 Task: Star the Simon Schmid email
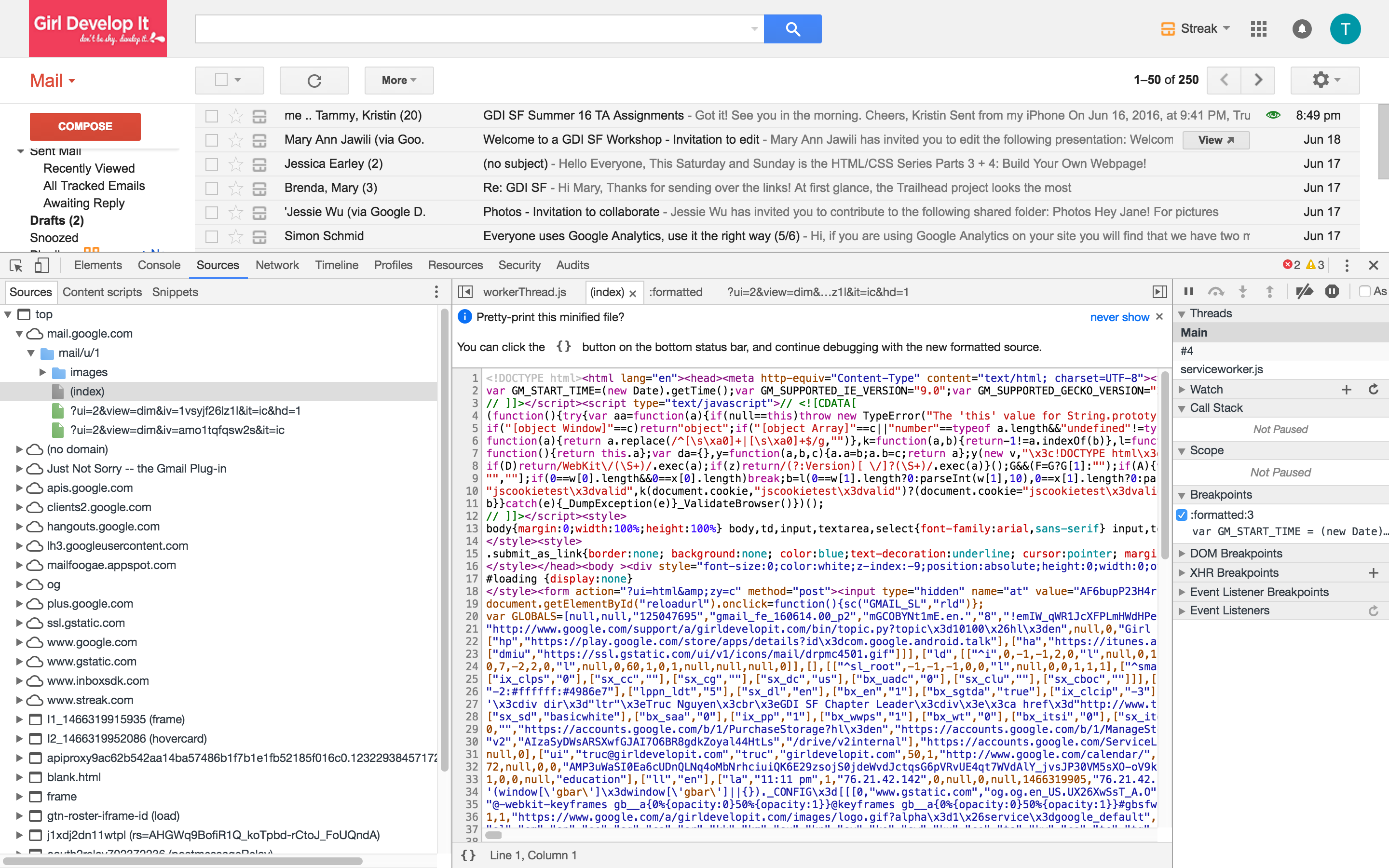[x=235, y=236]
